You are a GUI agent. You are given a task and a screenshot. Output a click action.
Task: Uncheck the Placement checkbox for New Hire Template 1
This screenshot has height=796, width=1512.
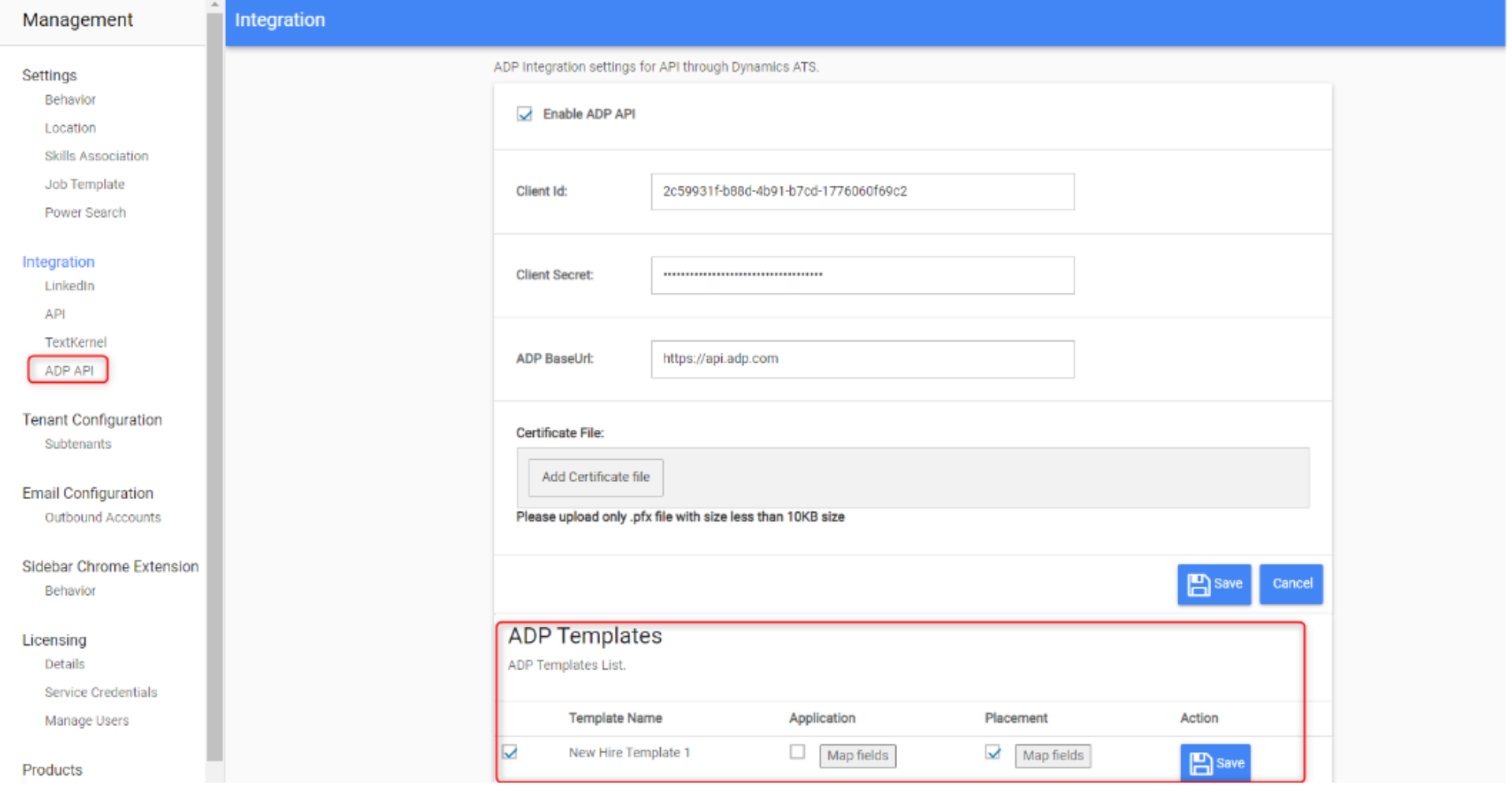tap(993, 752)
